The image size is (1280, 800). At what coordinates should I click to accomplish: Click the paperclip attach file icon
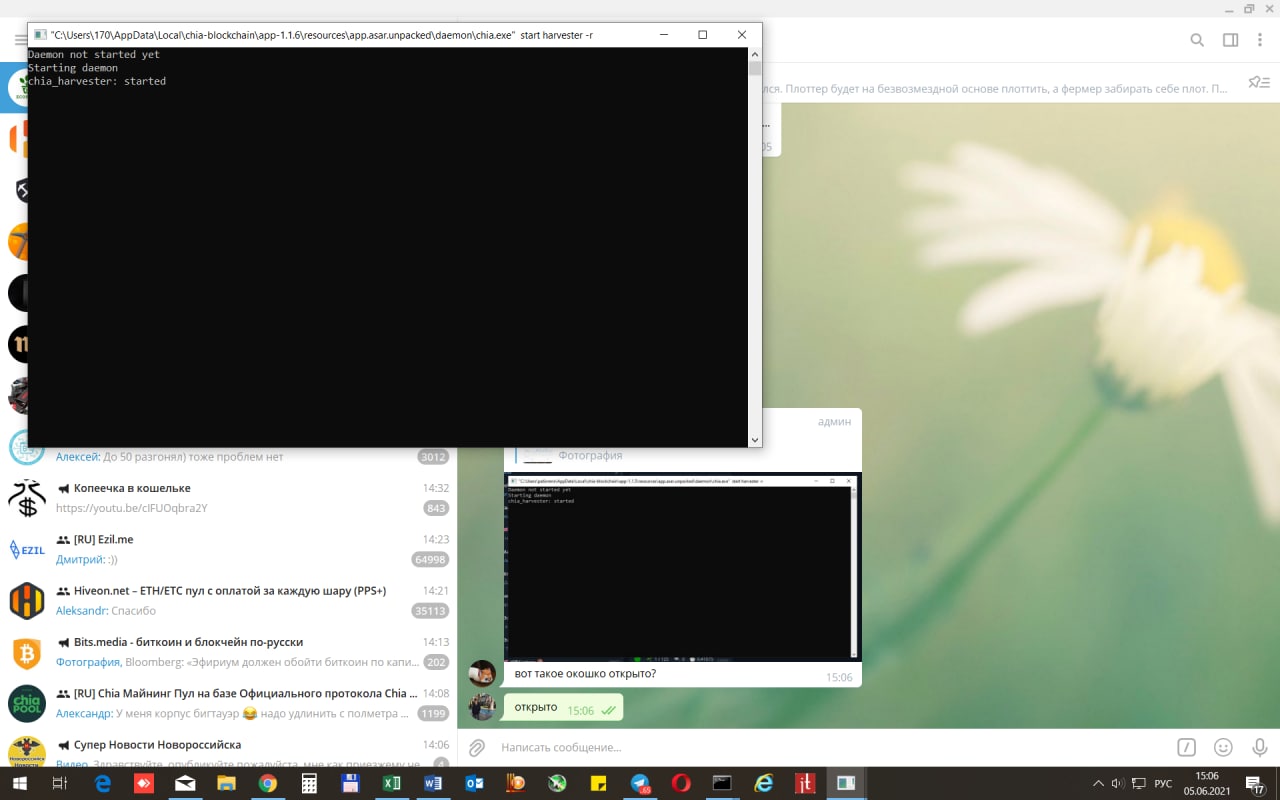click(x=477, y=747)
